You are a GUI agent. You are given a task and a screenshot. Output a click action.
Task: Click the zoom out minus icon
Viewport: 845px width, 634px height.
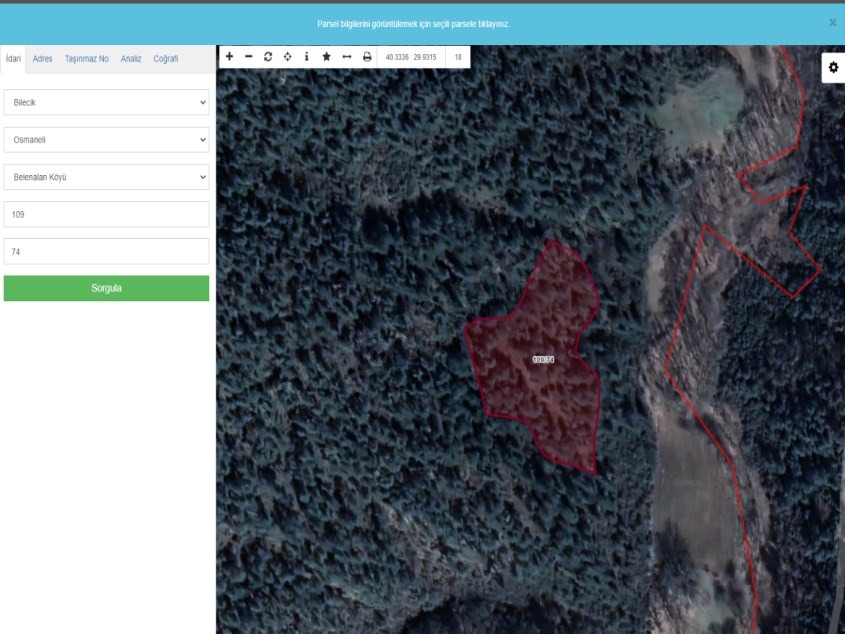(249, 57)
